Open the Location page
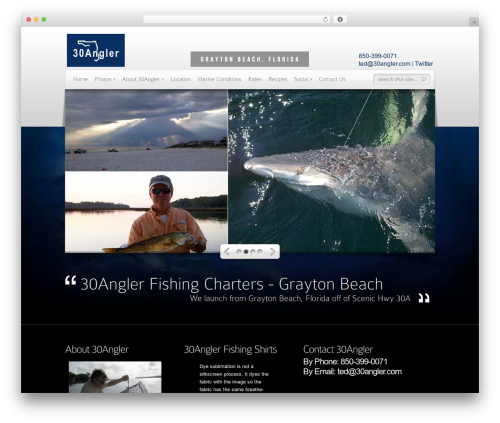Viewport: 500px width, 423px height. pyautogui.click(x=181, y=79)
